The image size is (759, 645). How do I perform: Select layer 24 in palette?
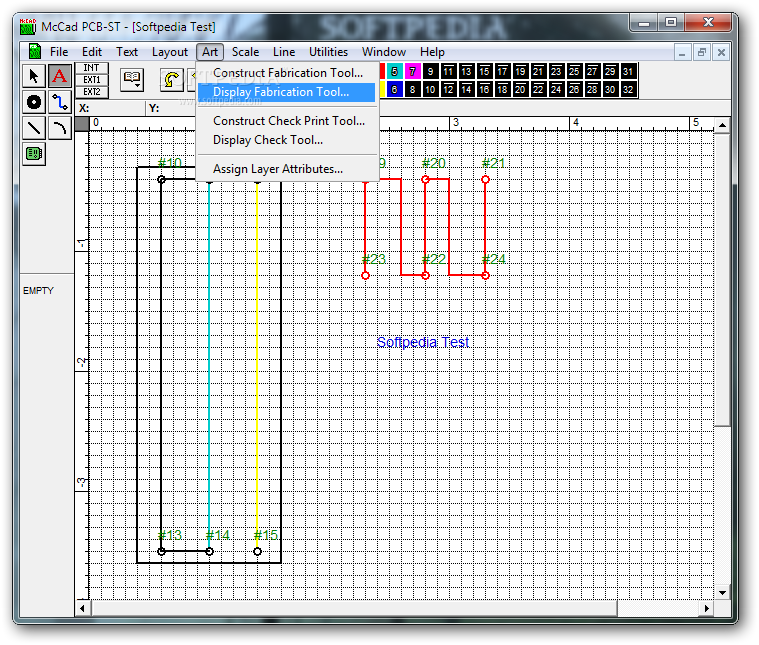click(x=556, y=90)
